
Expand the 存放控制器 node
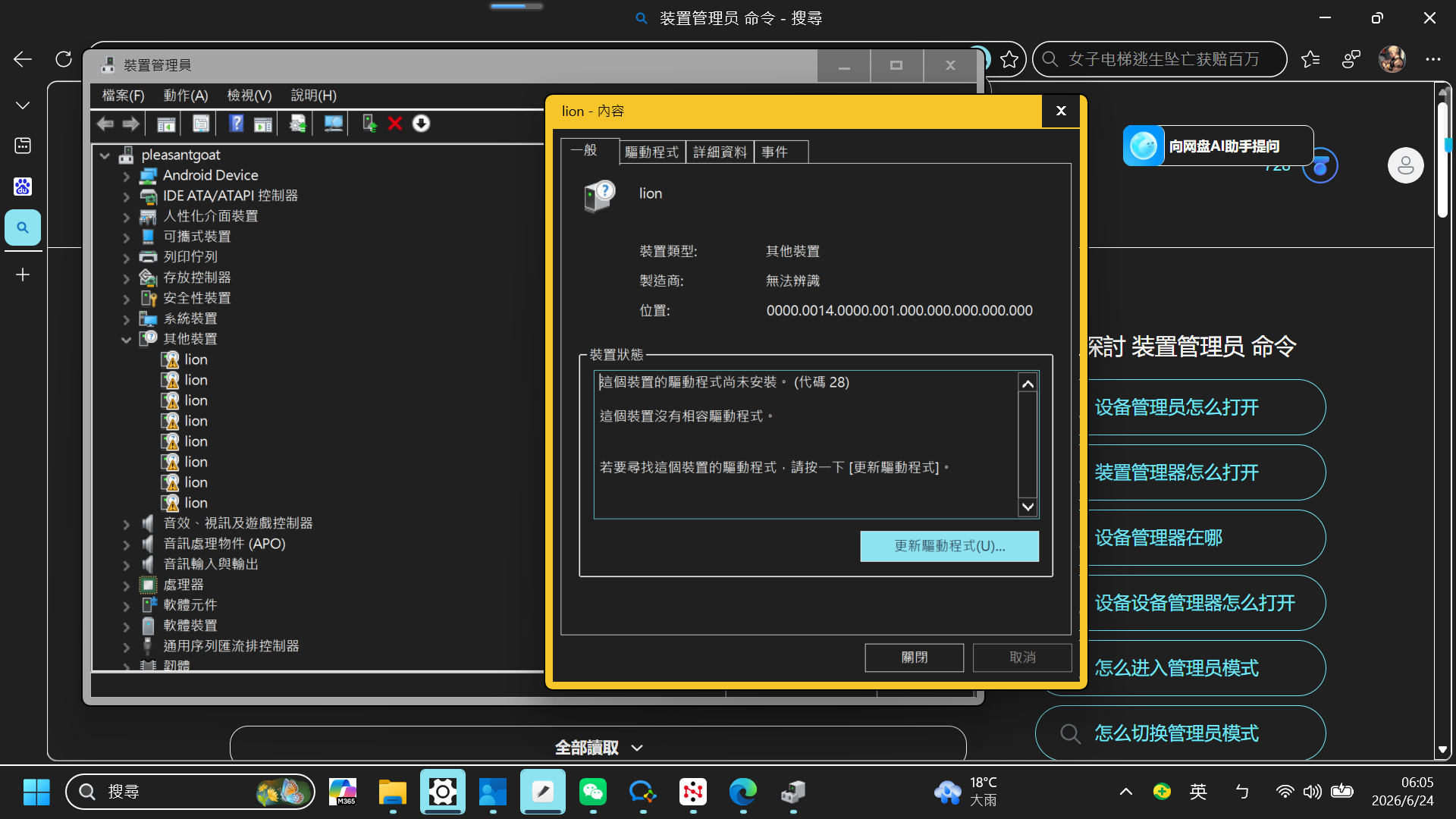click(x=127, y=278)
